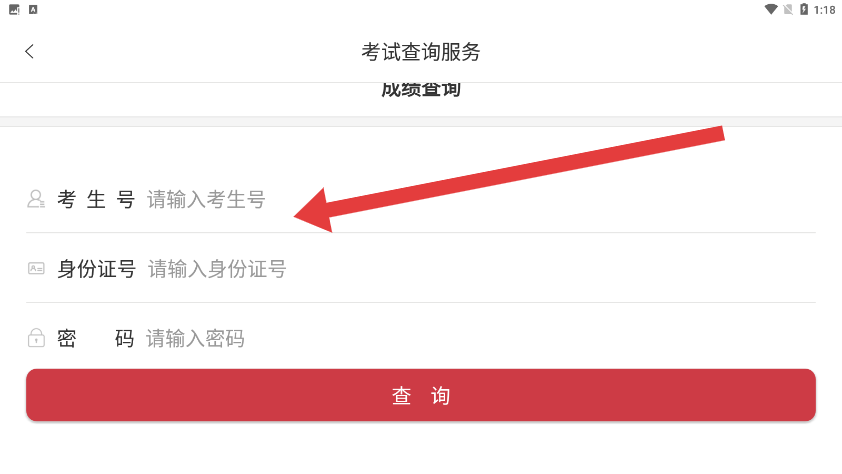Viewport: 842px width, 474px height.
Task: Focus the 请输入身份证号 input field
Action: click(481, 269)
